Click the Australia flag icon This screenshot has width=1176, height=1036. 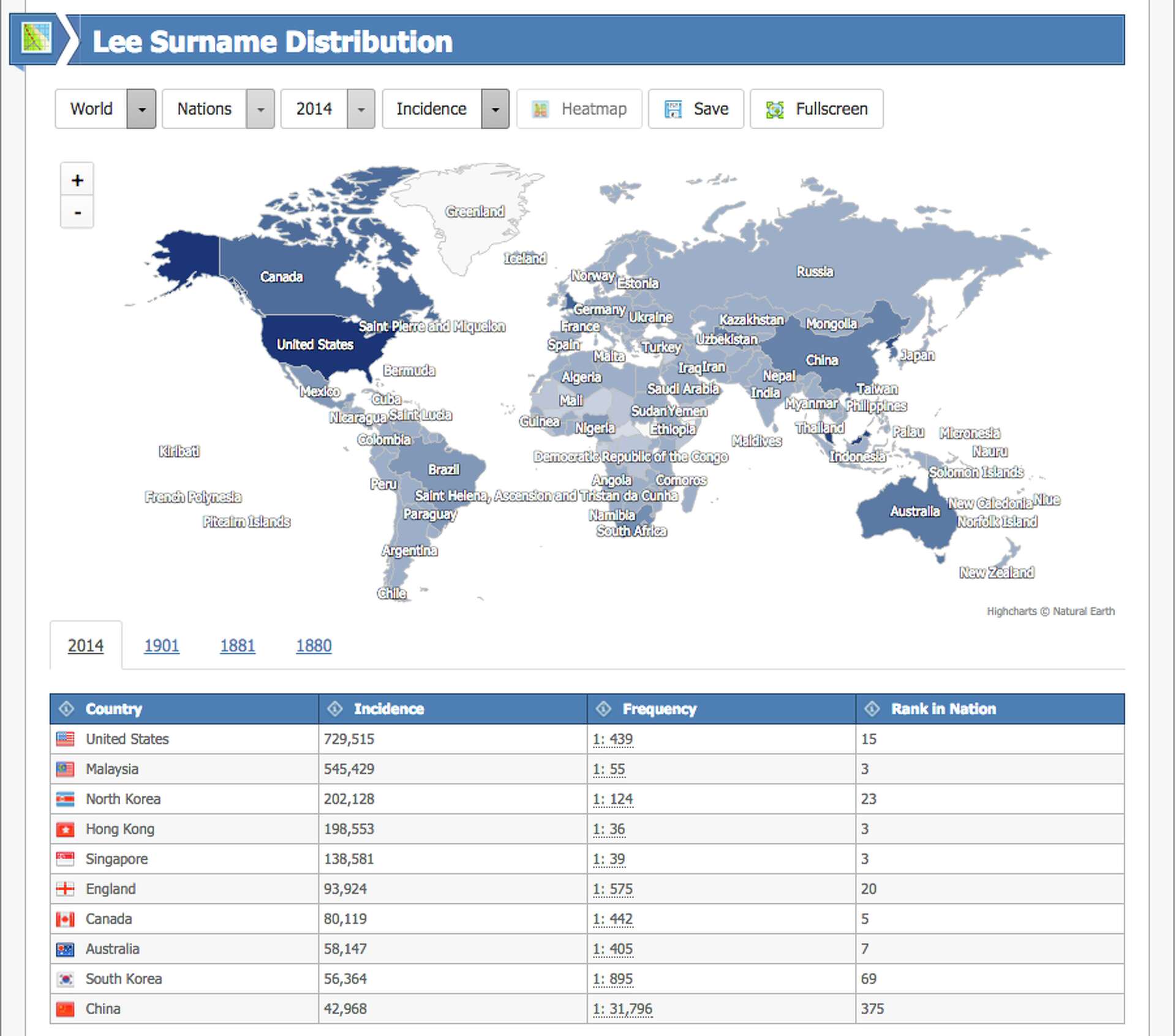click(x=65, y=949)
